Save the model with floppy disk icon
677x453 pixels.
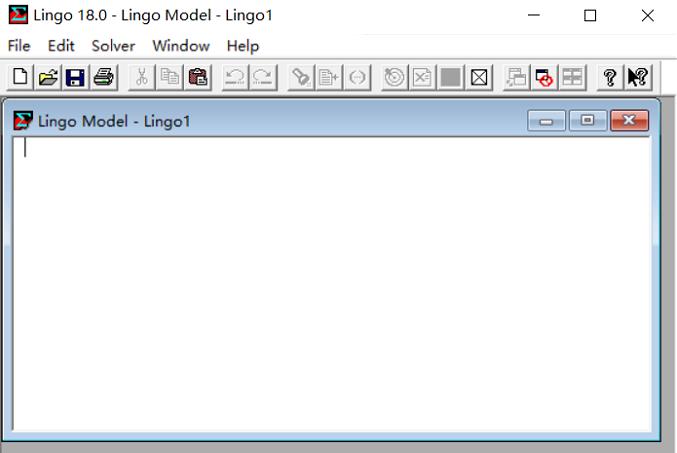click(76, 77)
